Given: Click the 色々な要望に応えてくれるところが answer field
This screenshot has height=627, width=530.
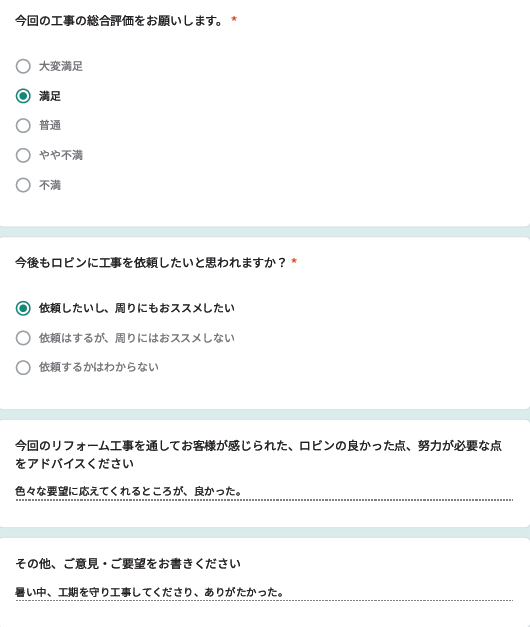Looking at the screenshot, I should tap(264, 491).
